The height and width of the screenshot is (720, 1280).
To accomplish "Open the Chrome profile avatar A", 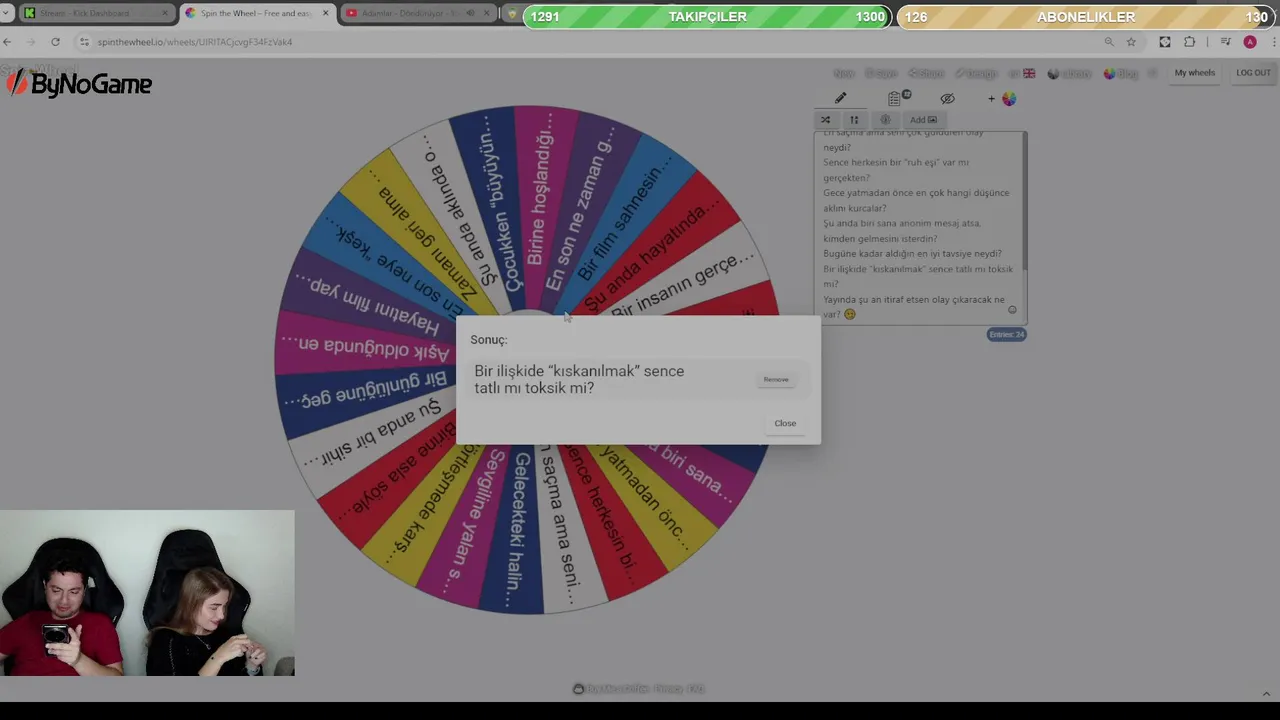I will 1250,42.
